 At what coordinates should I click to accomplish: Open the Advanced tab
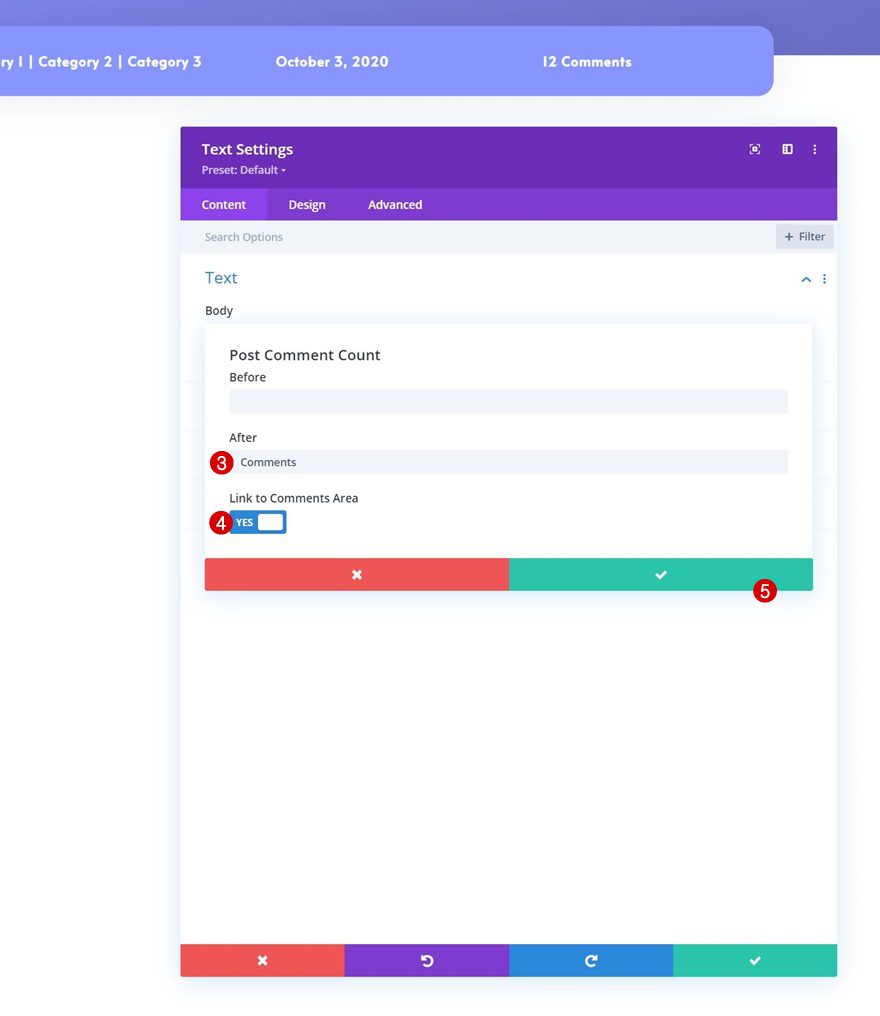point(394,204)
